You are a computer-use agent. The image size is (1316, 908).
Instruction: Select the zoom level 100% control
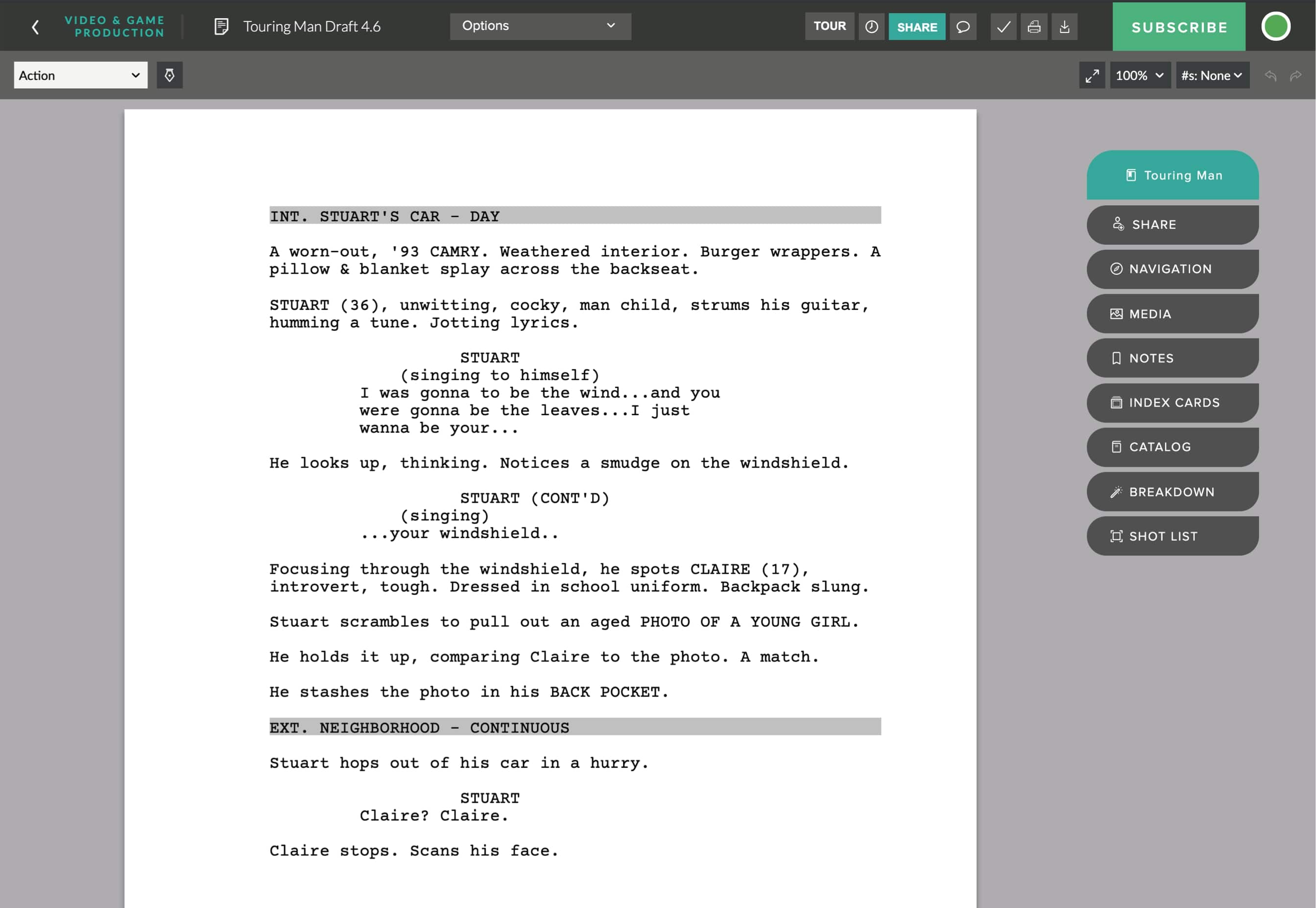tap(1140, 75)
